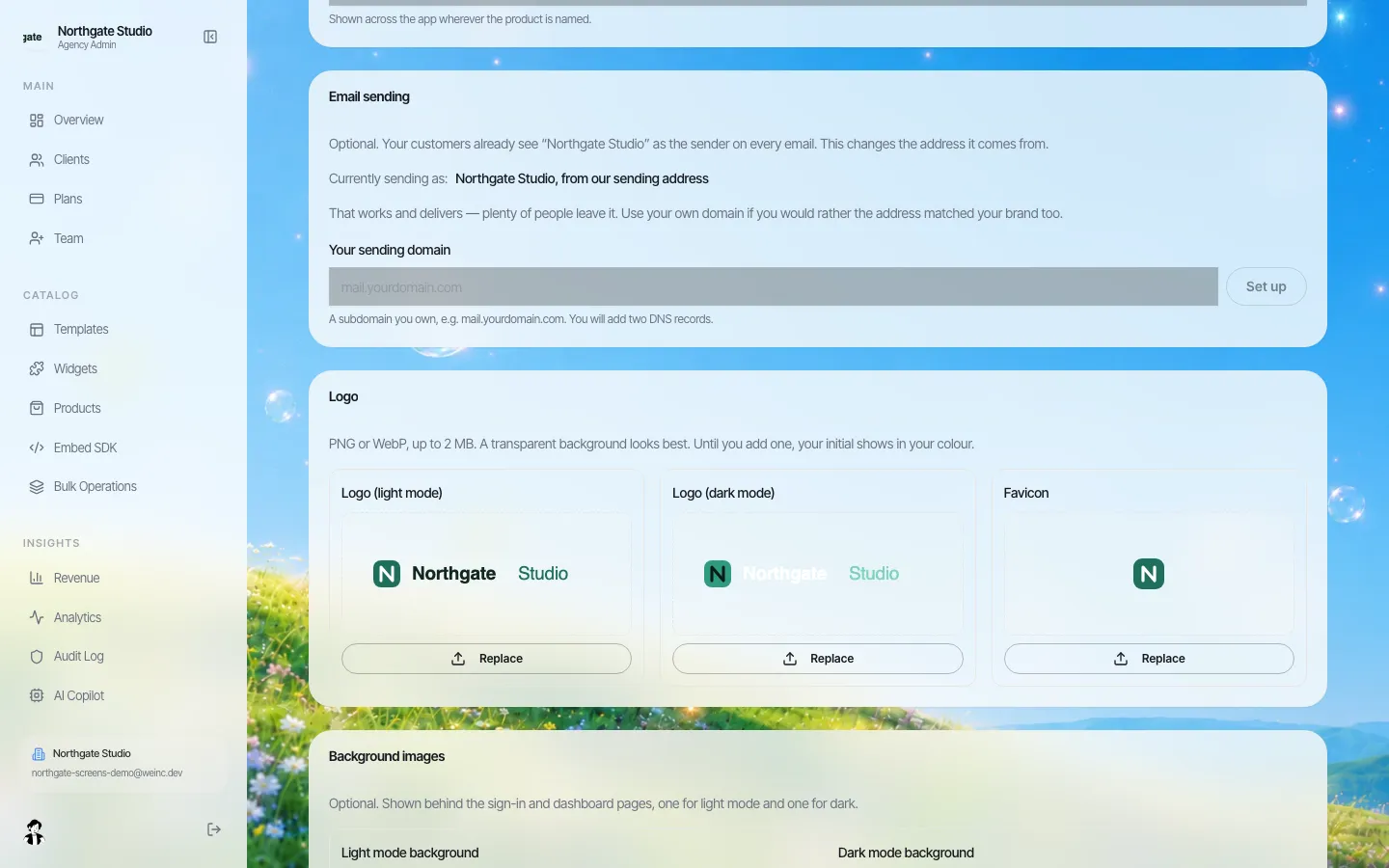Click the 'Your sending domain' label
Viewport: 1389px width, 868px height.
coord(390,250)
